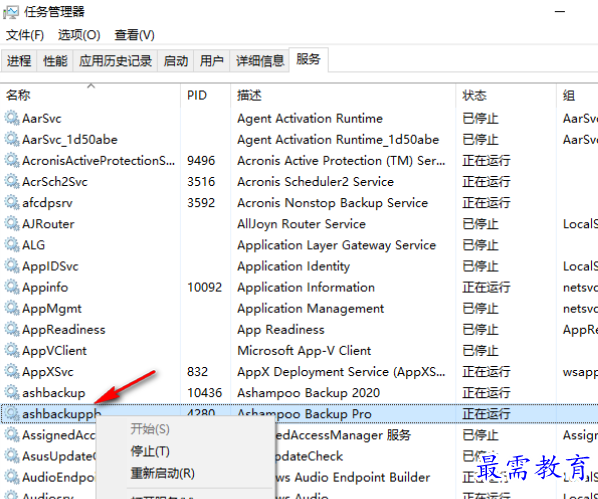Viewport: 598px width, 499px height.
Task: Click PID 3516 cell
Action: point(201,181)
